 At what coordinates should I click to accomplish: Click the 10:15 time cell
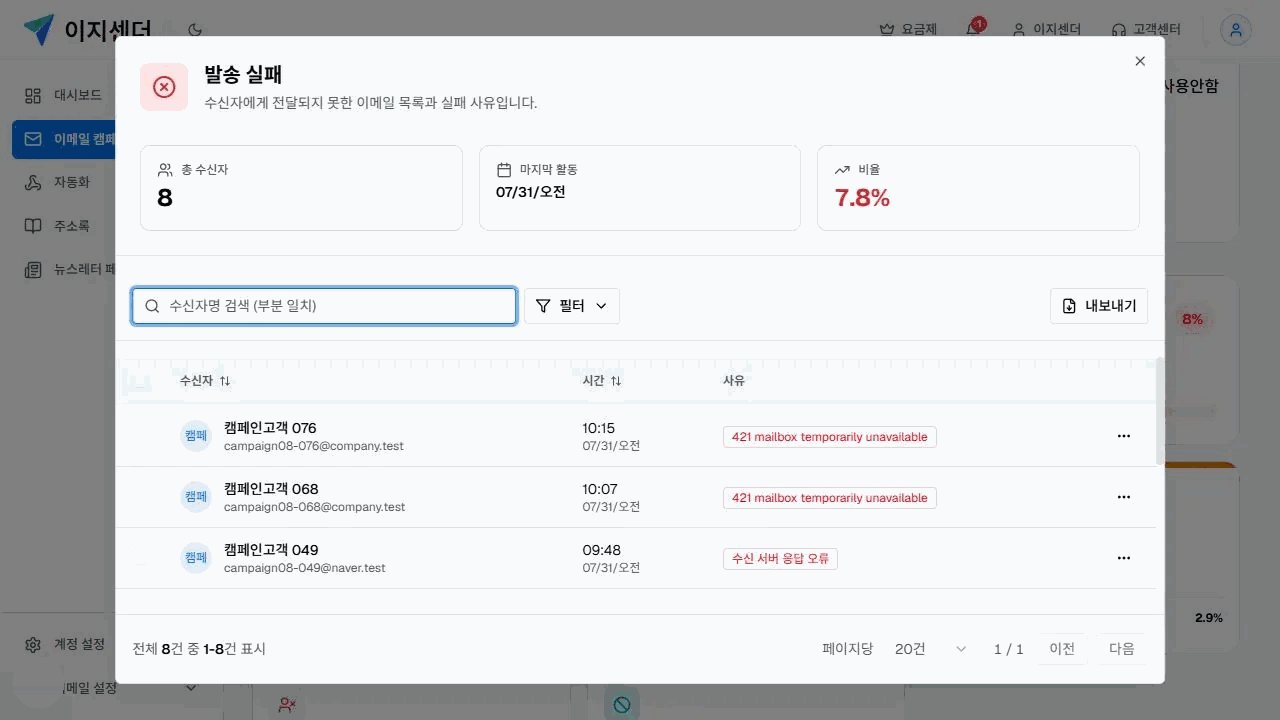tap(599, 428)
